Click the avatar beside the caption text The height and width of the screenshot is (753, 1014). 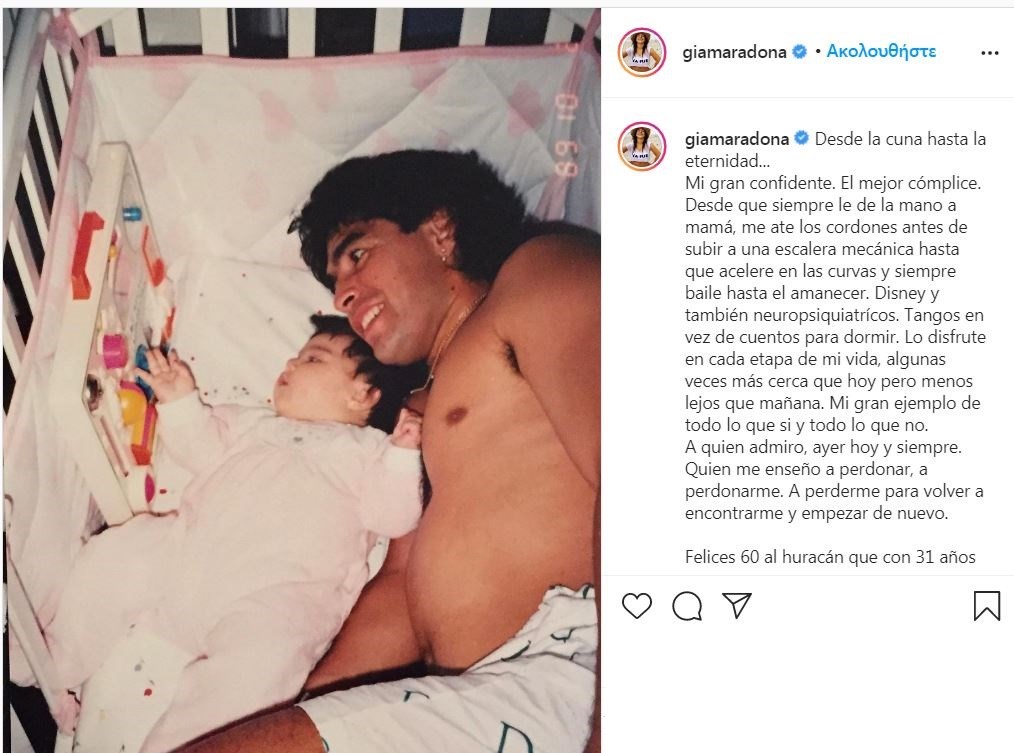642,146
